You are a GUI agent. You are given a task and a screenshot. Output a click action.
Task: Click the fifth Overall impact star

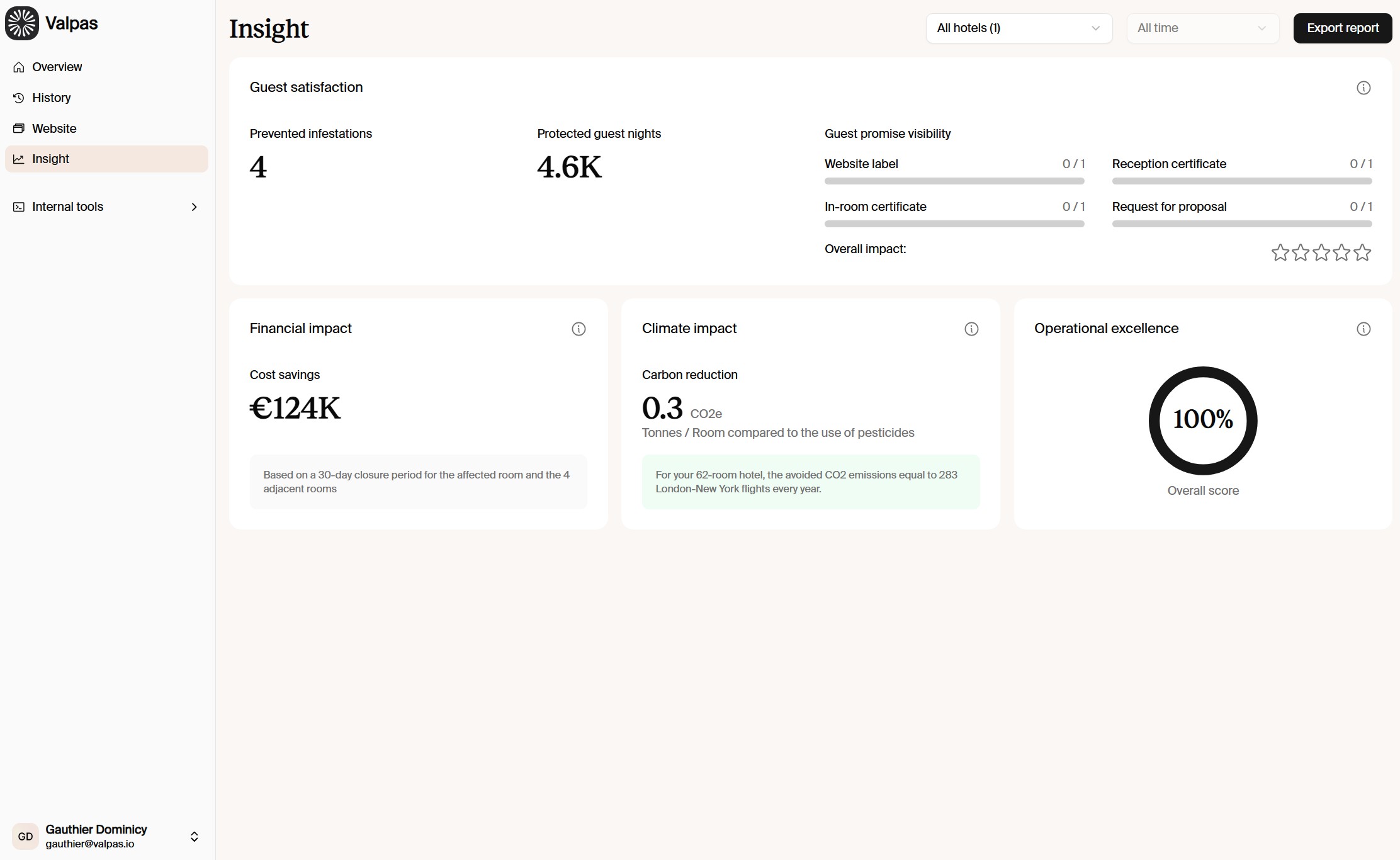tap(1362, 253)
